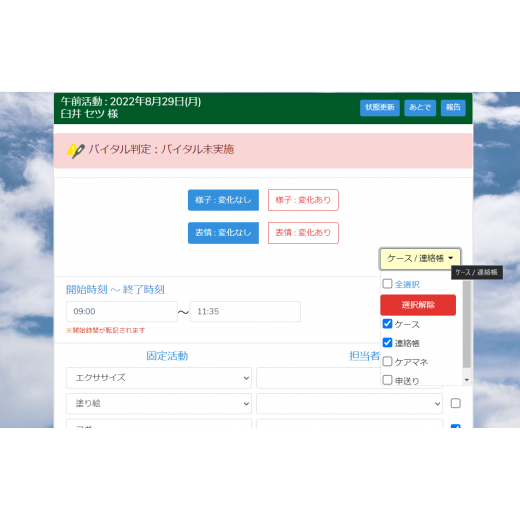The image size is (520, 520).
Task: Enable the ケアマネ checkbox
Action: pos(387,361)
